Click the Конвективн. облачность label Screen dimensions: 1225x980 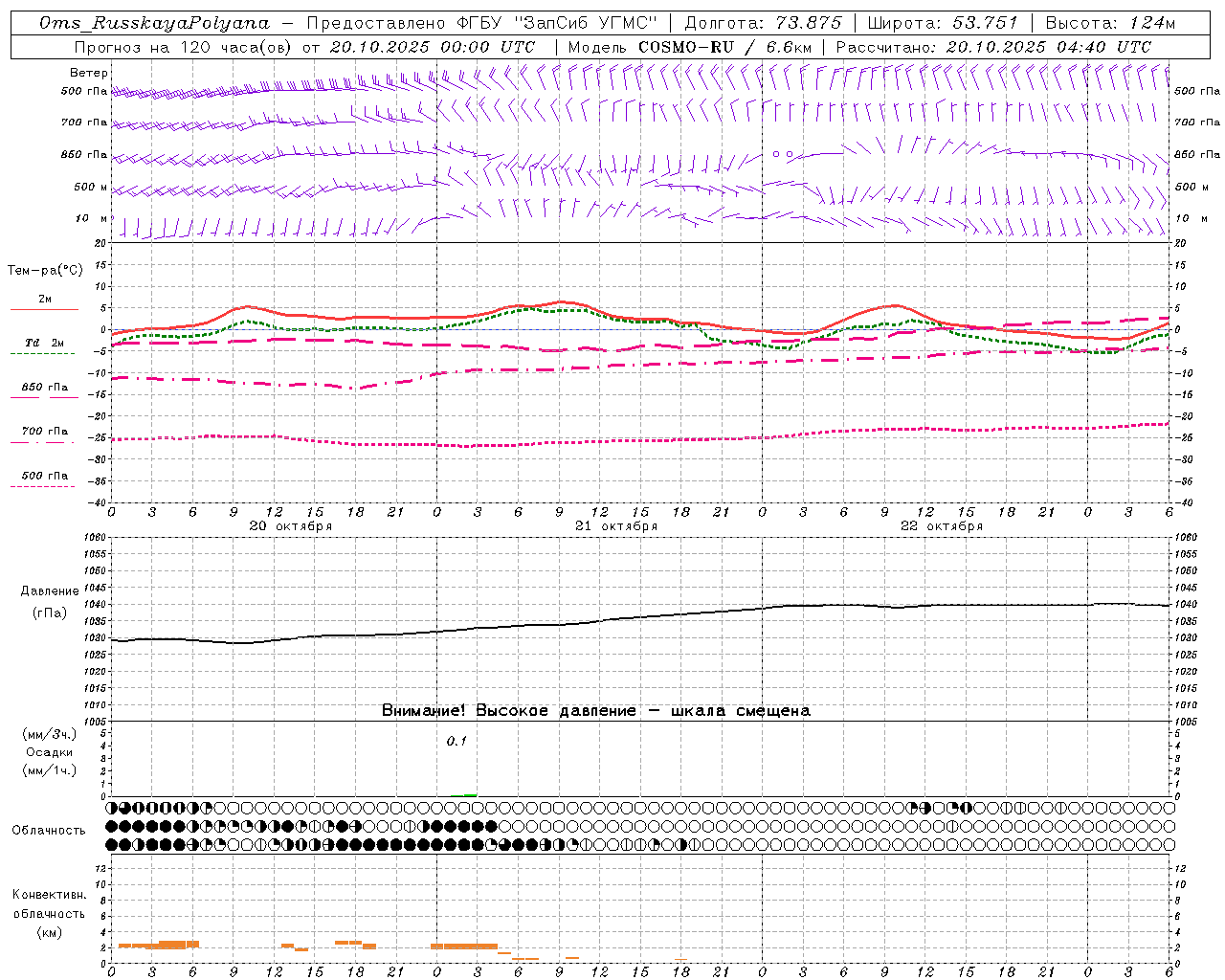tap(49, 904)
